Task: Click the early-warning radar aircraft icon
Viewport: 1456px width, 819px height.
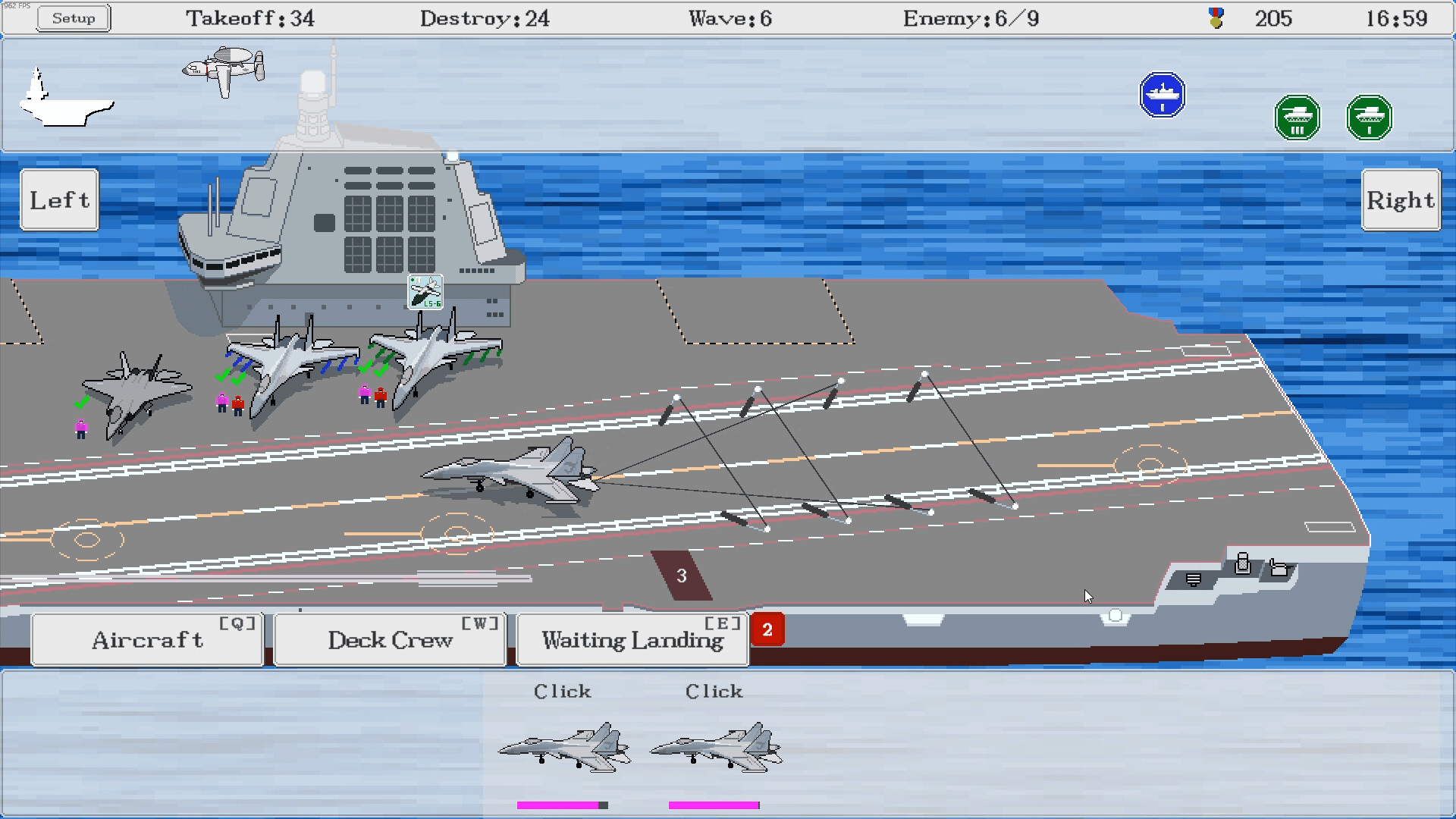Action: tap(225, 71)
